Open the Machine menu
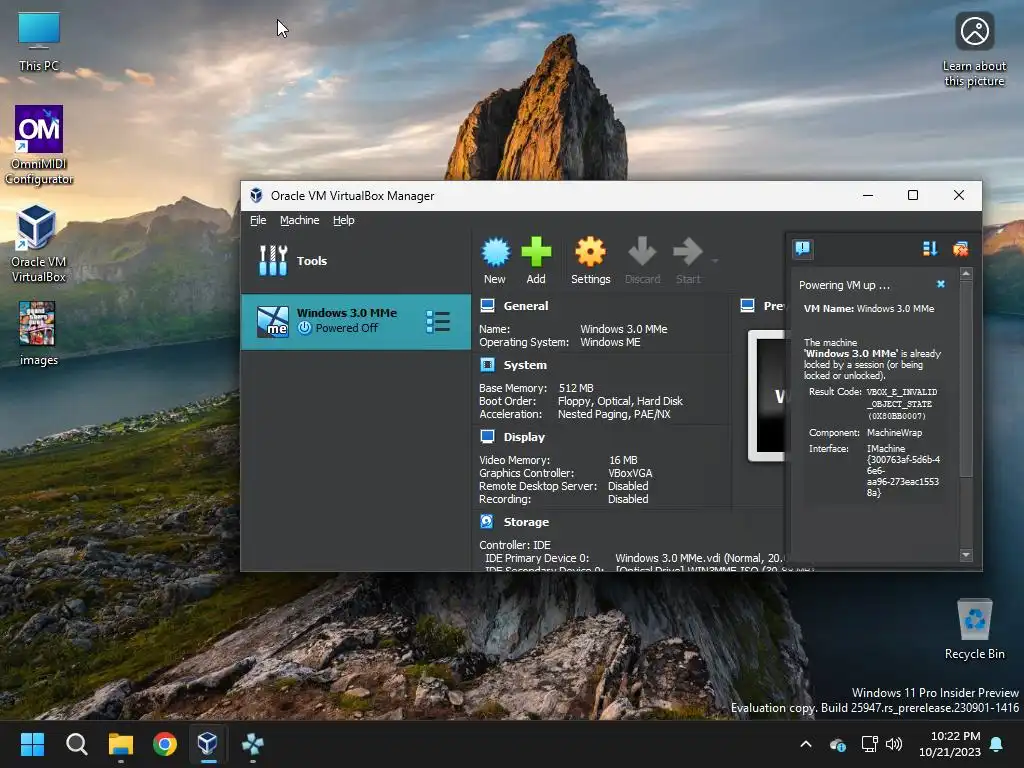The width and height of the screenshot is (1024, 768). pos(300,220)
